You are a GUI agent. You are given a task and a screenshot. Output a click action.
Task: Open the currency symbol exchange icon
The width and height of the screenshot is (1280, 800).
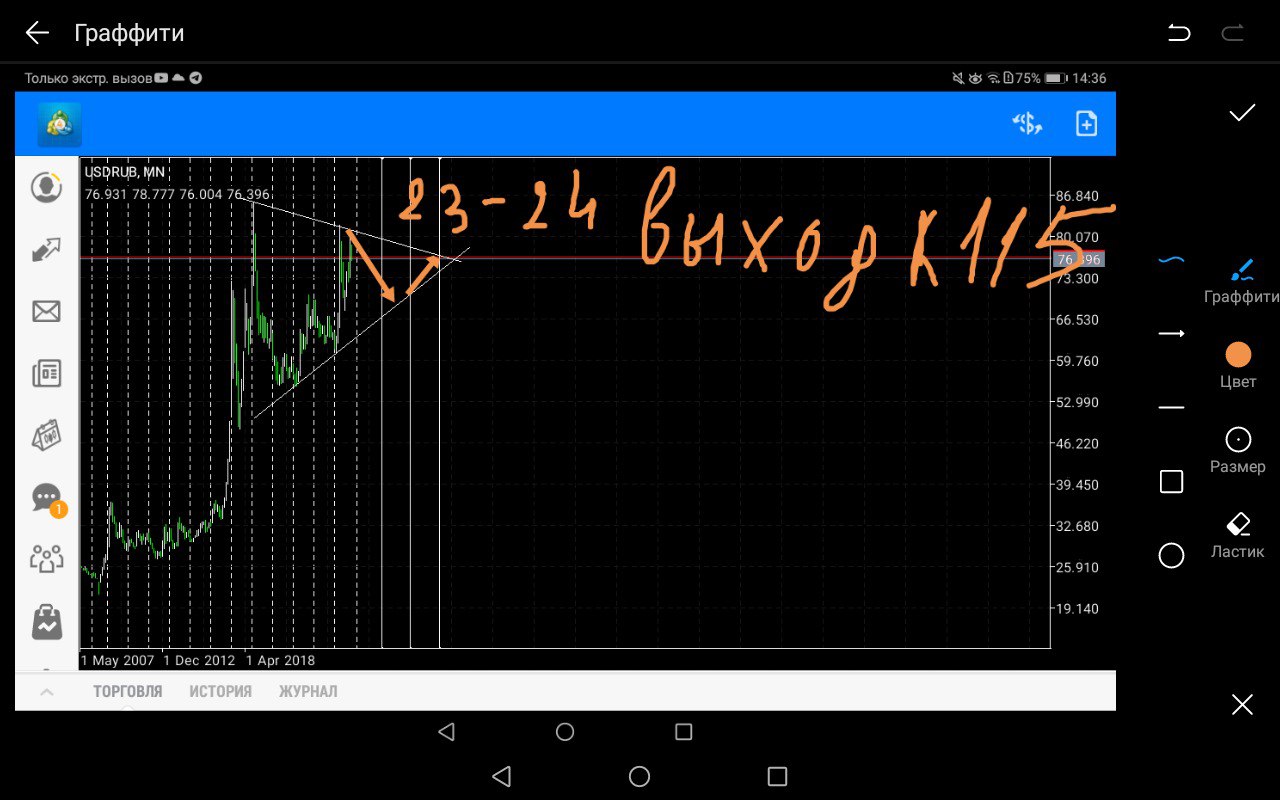coord(1027,124)
